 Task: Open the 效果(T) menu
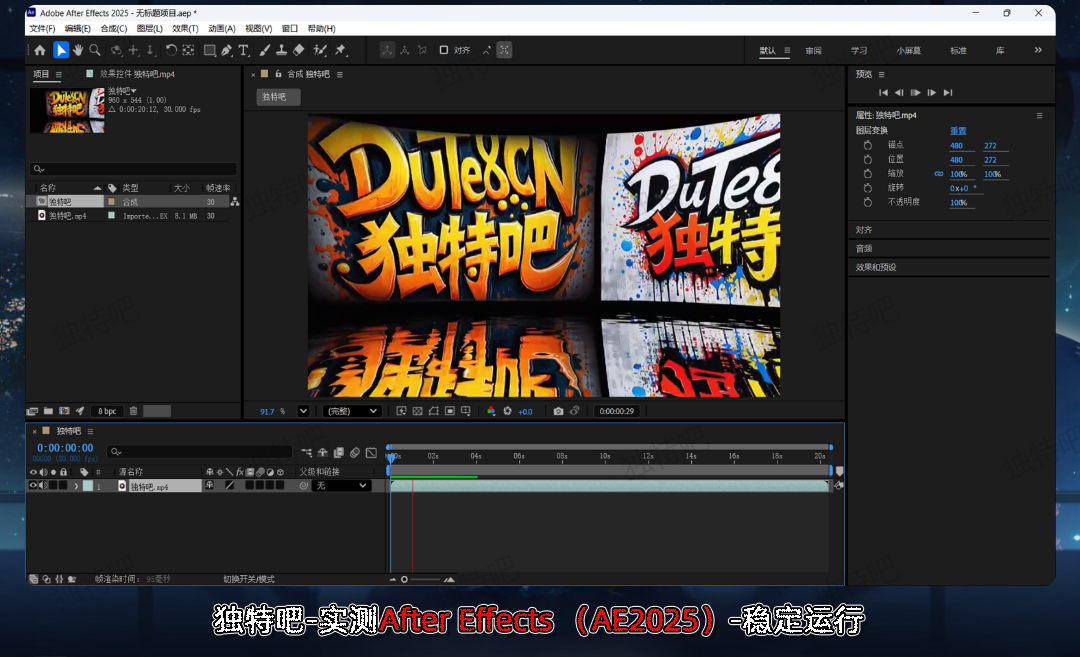[185, 29]
